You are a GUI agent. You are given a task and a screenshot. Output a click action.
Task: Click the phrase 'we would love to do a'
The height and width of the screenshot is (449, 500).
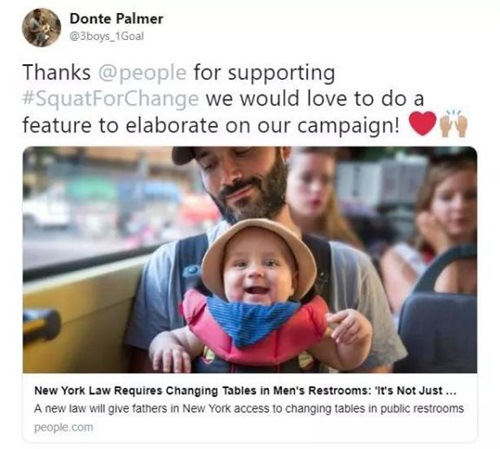[314, 99]
